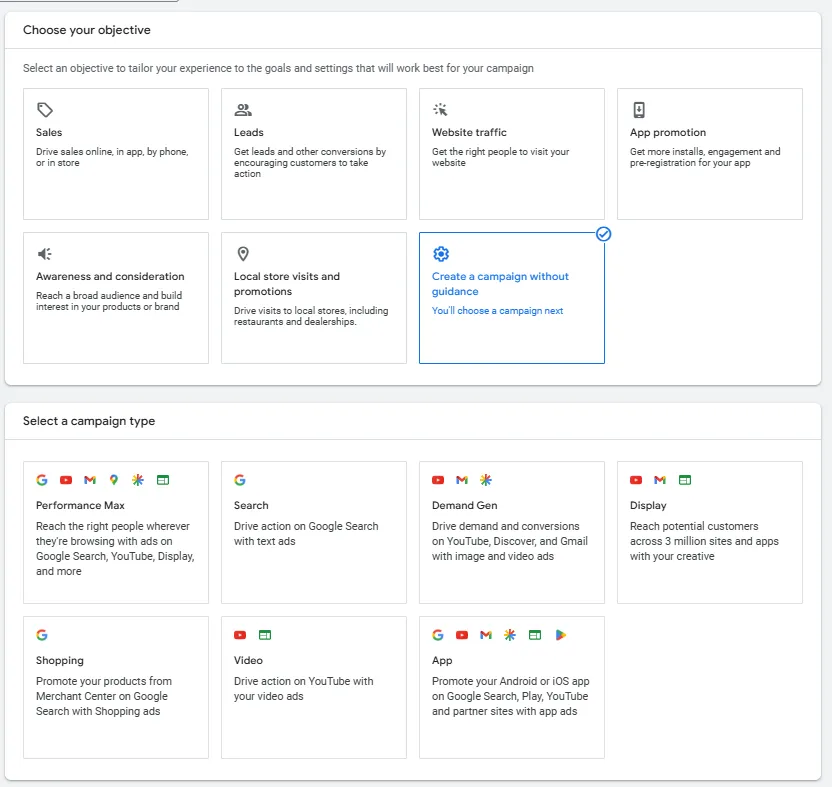This screenshot has height=787, width=832.
Task: Click the gear icon for campaign without guidance
Action: [x=441, y=254]
